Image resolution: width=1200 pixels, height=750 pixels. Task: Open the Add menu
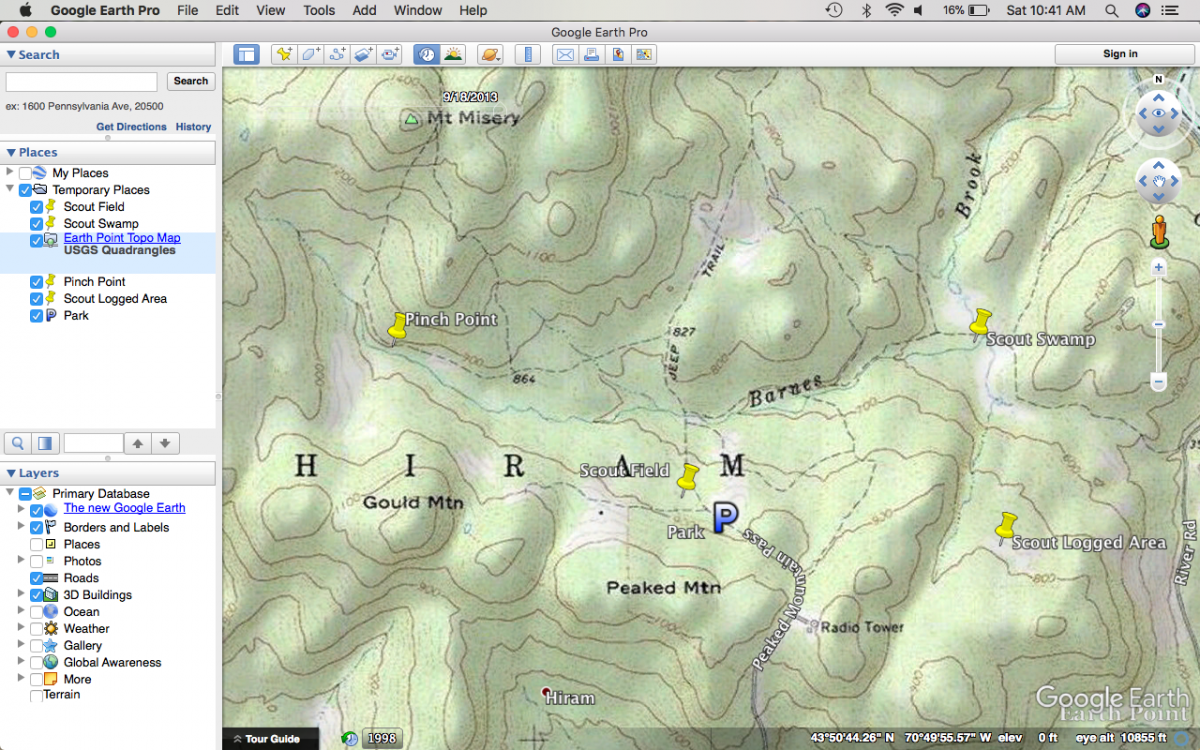point(365,10)
